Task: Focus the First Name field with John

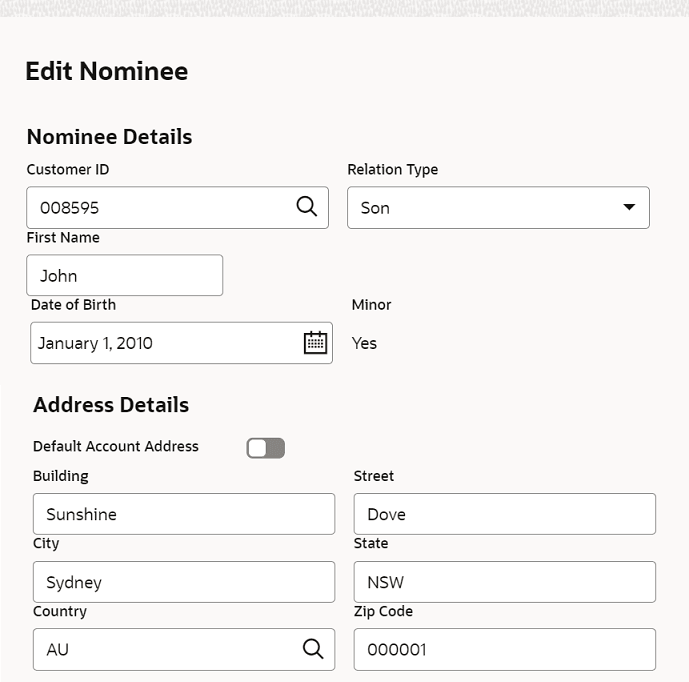Action: pos(124,275)
